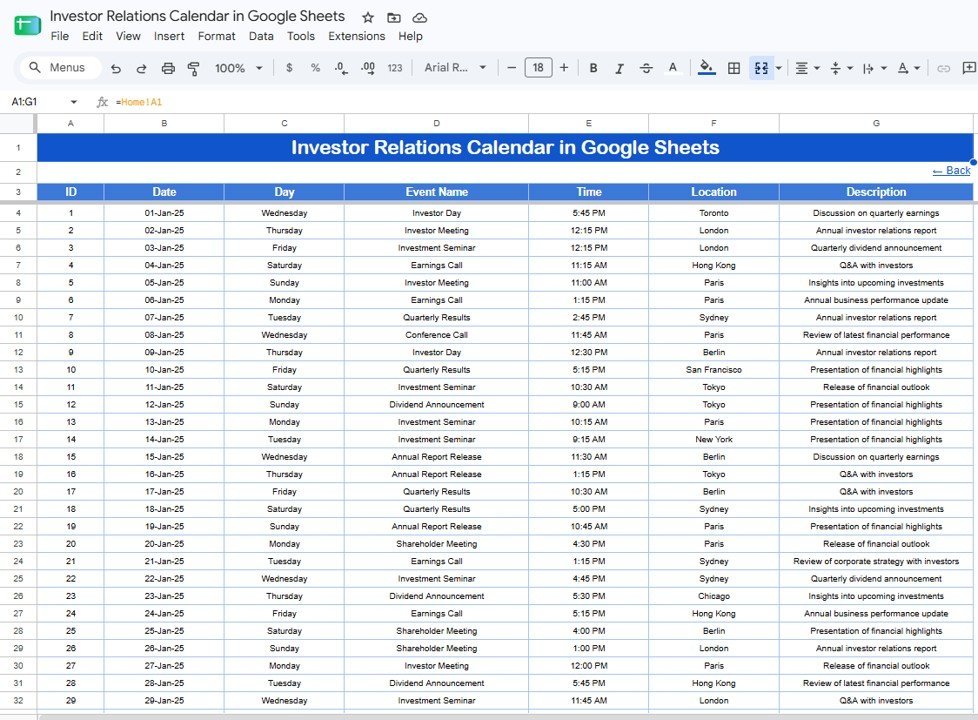Click the Conference Call cell
Image resolution: width=978 pixels, height=720 pixels.
click(436, 335)
